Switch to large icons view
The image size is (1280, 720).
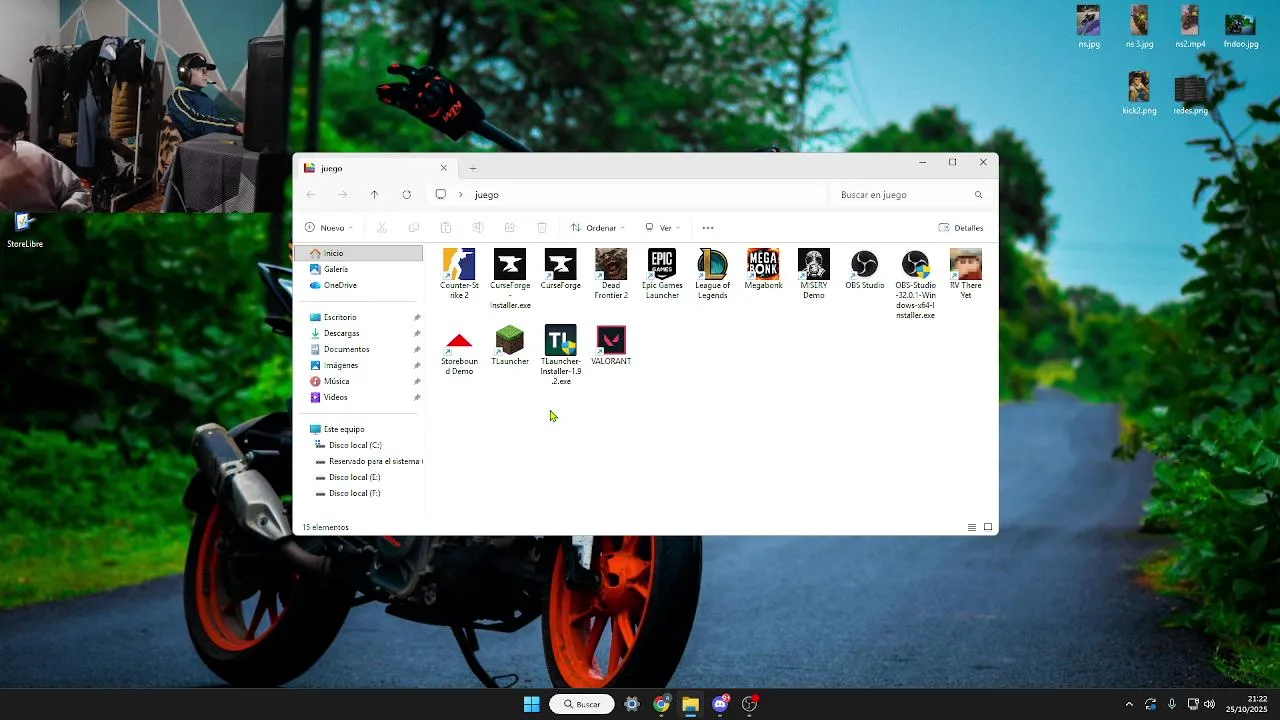click(988, 527)
